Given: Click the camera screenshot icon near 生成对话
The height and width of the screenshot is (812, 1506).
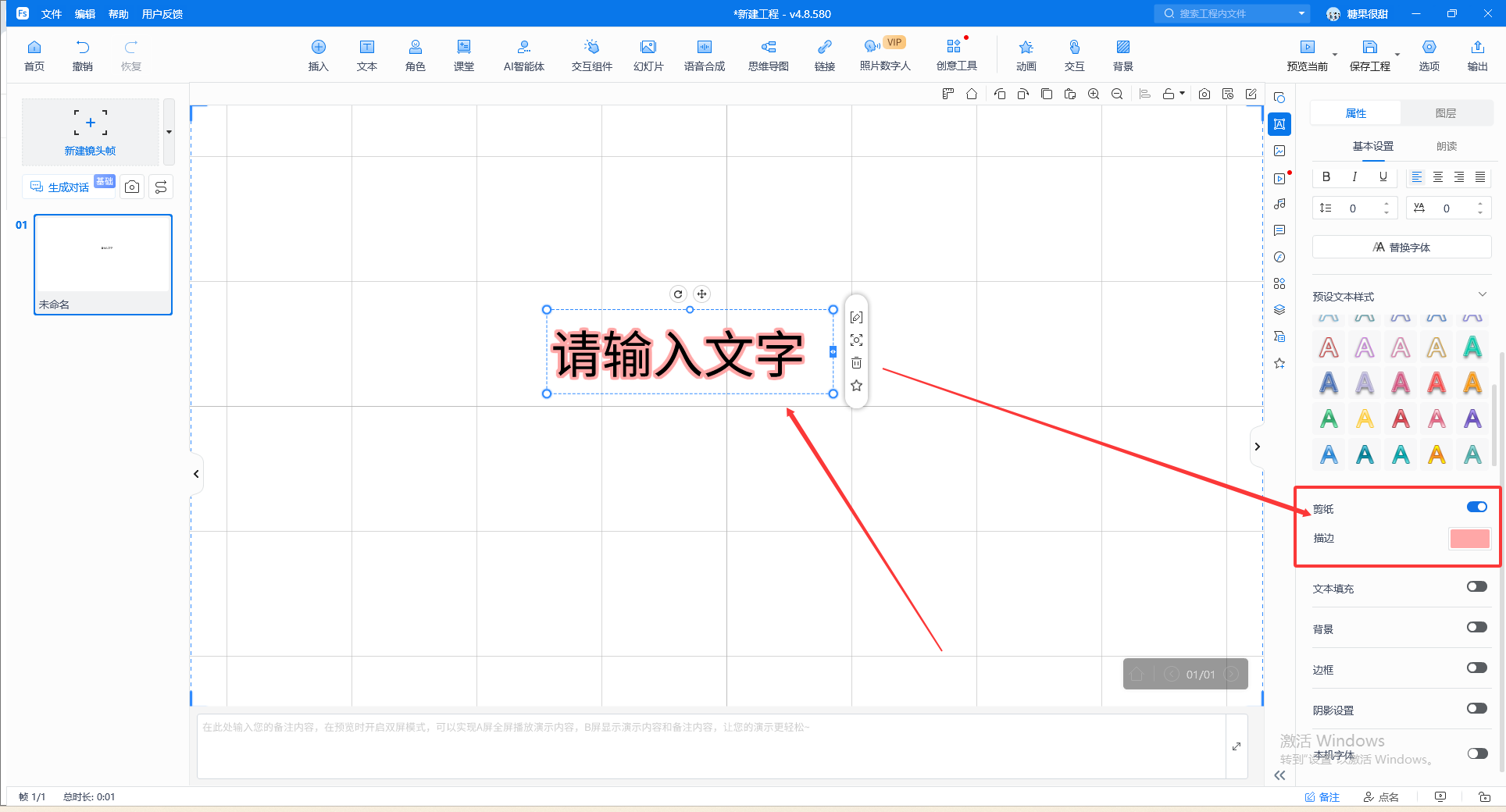Looking at the screenshot, I should pyautogui.click(x=132, y=187).
